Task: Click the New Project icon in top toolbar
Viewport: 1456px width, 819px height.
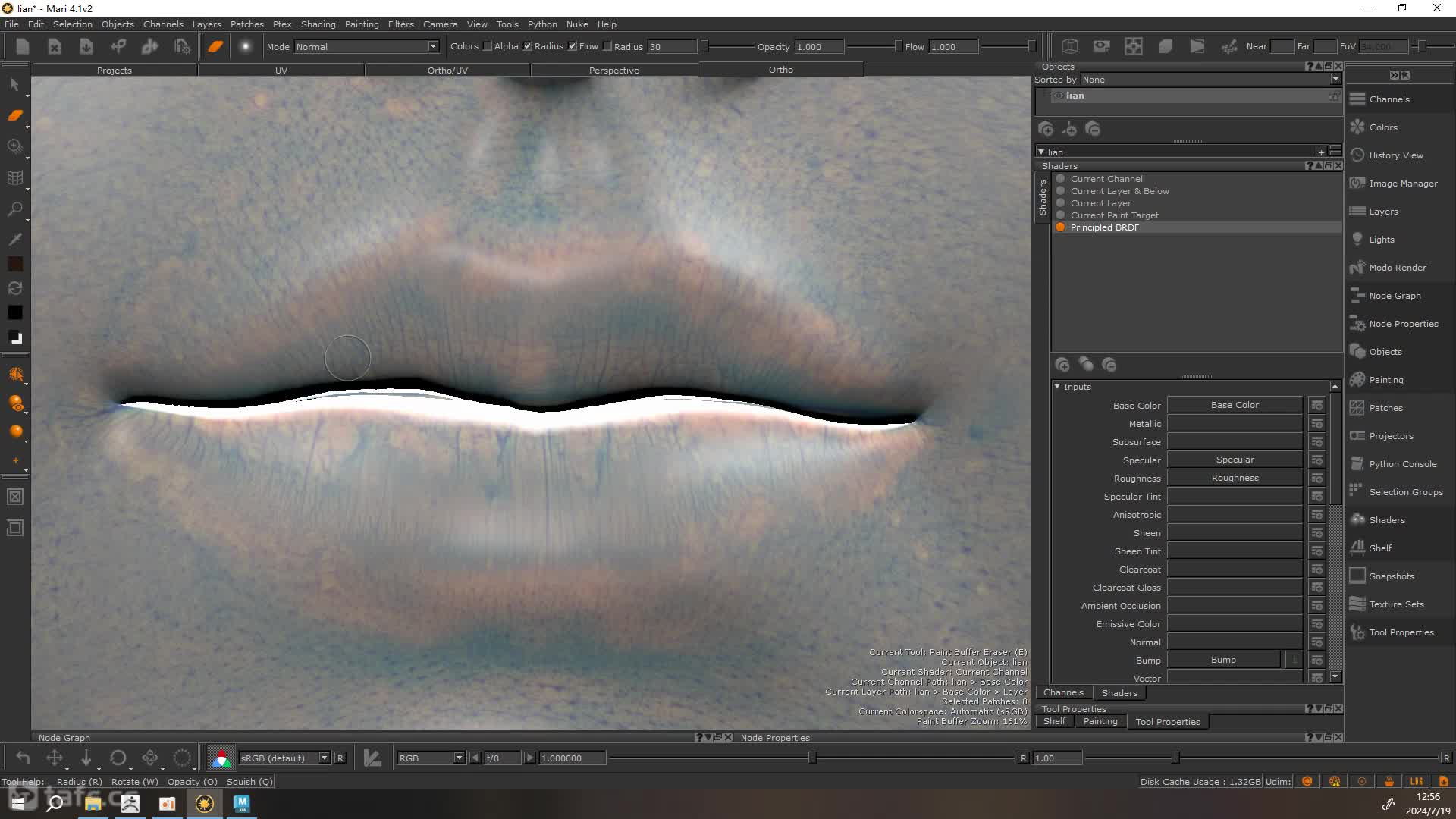Action: [22, 46]
